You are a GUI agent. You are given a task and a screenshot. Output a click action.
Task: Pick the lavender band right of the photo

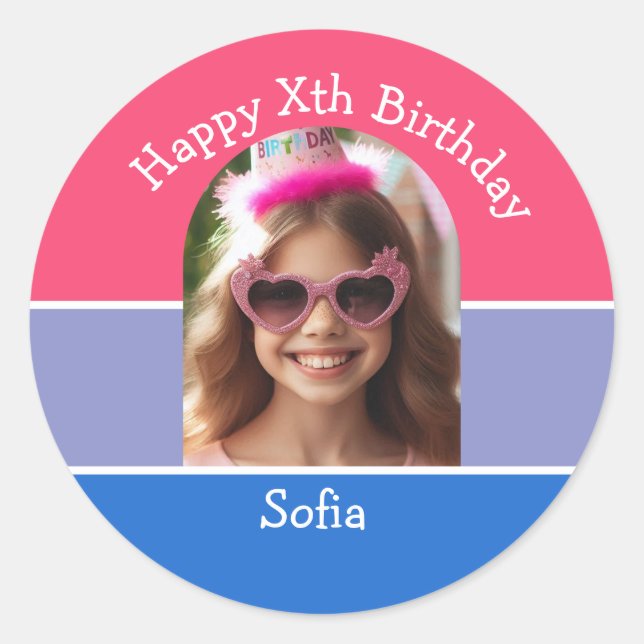tap(537, 387)
